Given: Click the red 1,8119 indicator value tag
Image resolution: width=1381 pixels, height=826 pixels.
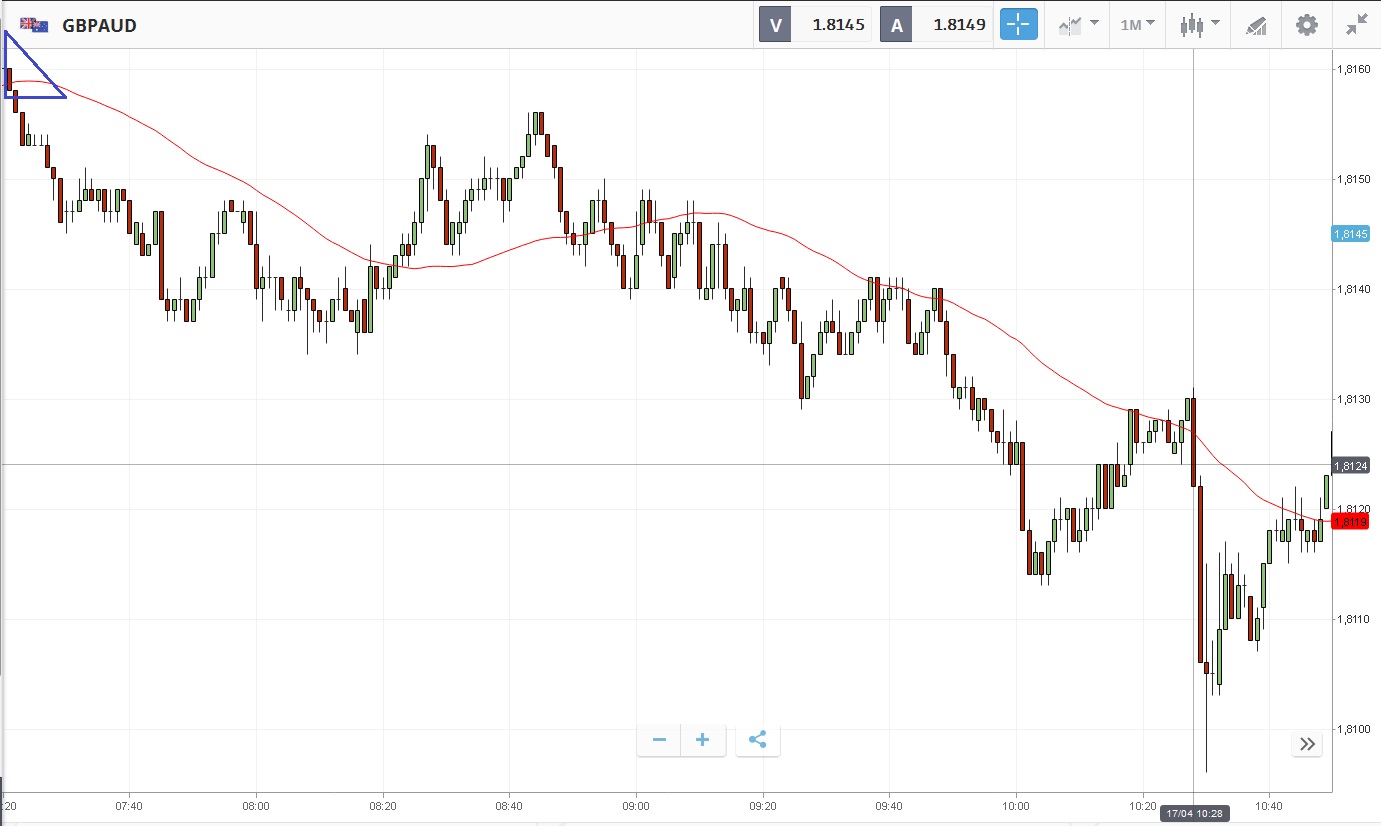Looking at the screenshot, I should point(1350,521).
